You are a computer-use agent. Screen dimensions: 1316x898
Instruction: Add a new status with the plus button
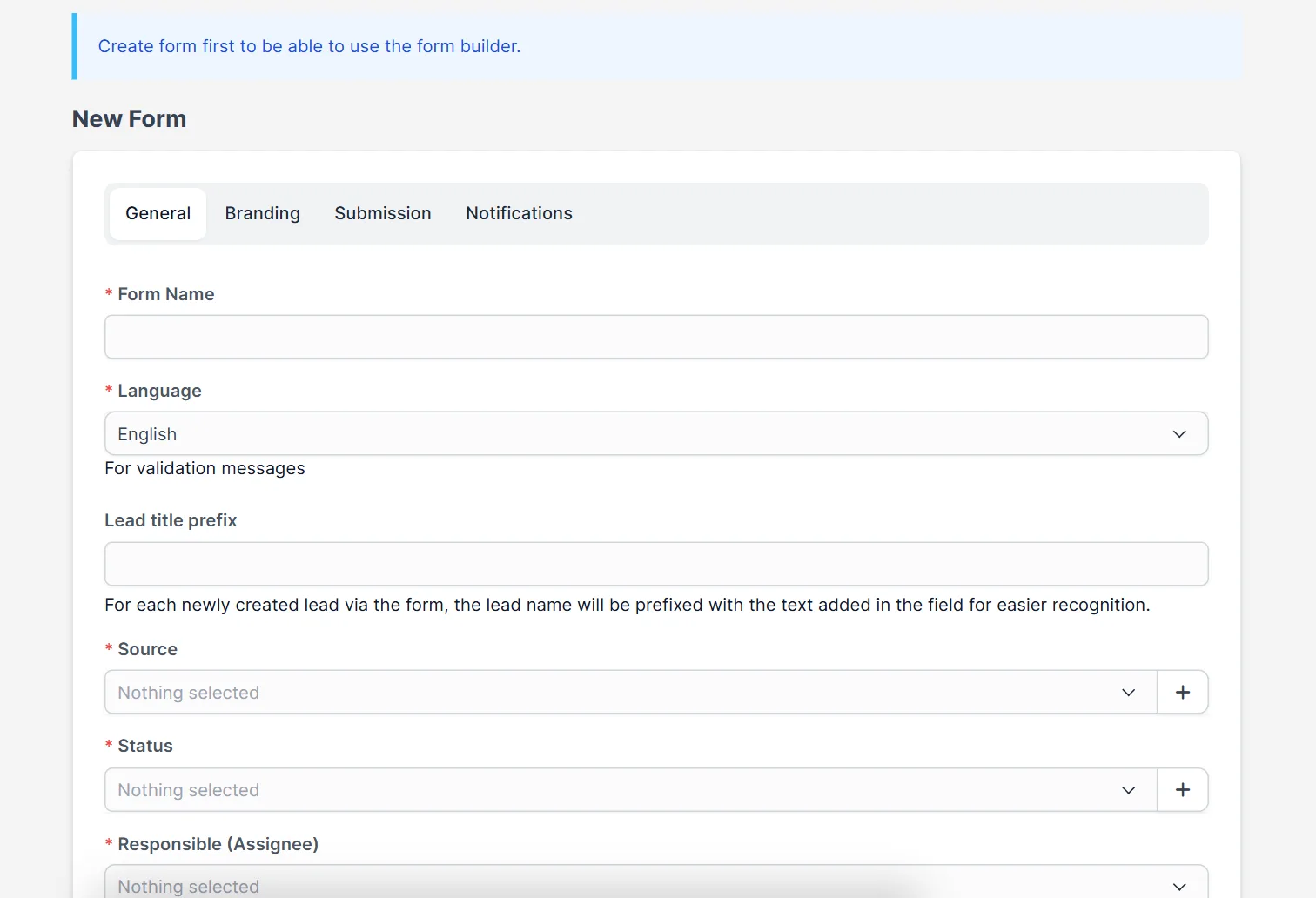pyautogui.click(x=1183, y=790)
